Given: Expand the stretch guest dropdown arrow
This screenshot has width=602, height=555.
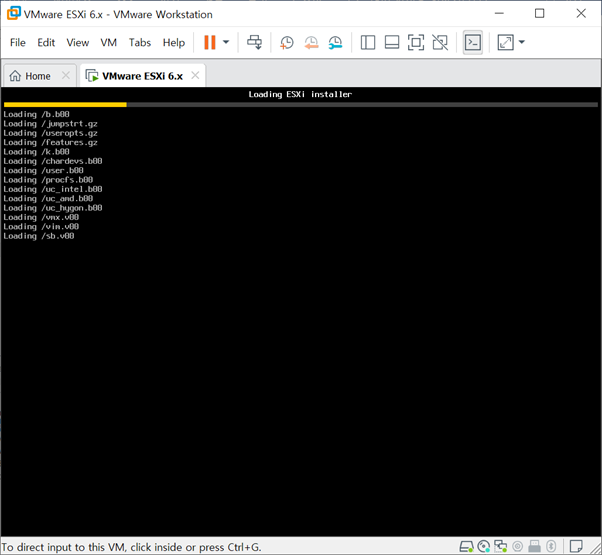Looking at the screenshot, I should point(522,42).
